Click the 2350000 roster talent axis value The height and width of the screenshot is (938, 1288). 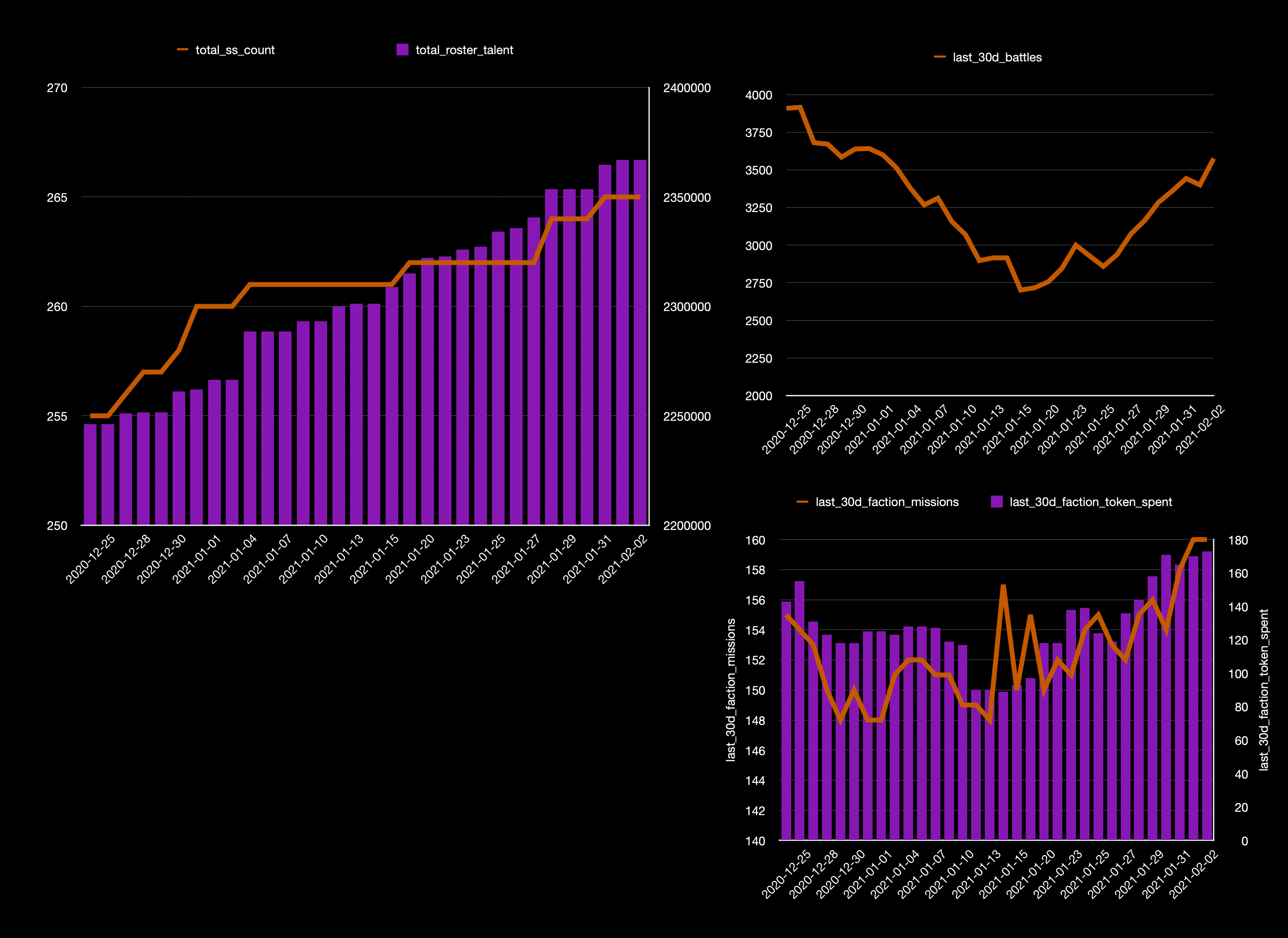(687, 197)
